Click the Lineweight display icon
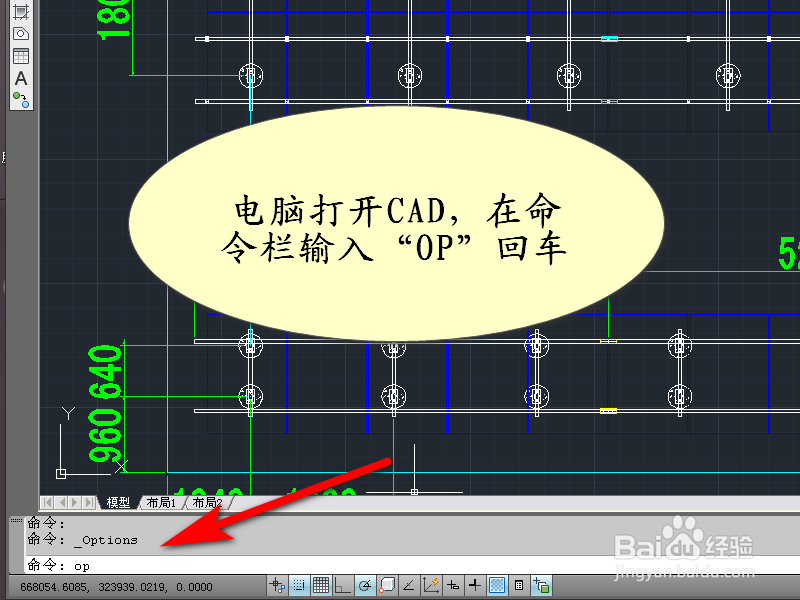The height and width of the screenshot is (600, 800). pyautogui.click(x=498, y=586)
